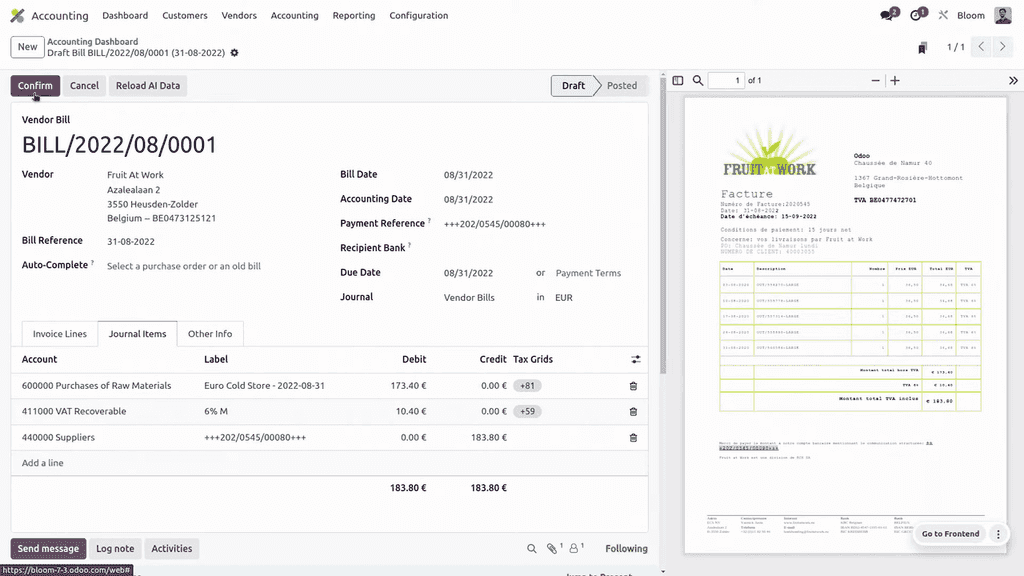Click the paperclip attachments icon in the chatter
The height and width of the screenshot is (576, 1024).
[551, 548]
